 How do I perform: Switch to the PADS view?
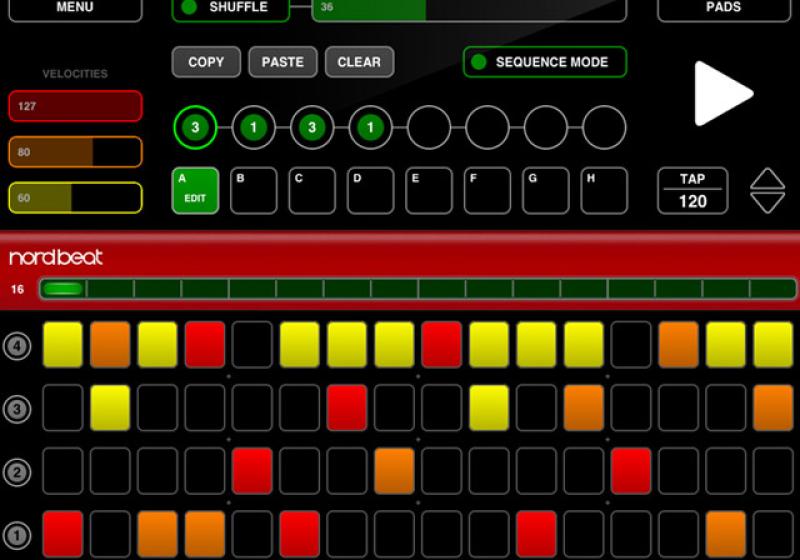tap(723, 8)
